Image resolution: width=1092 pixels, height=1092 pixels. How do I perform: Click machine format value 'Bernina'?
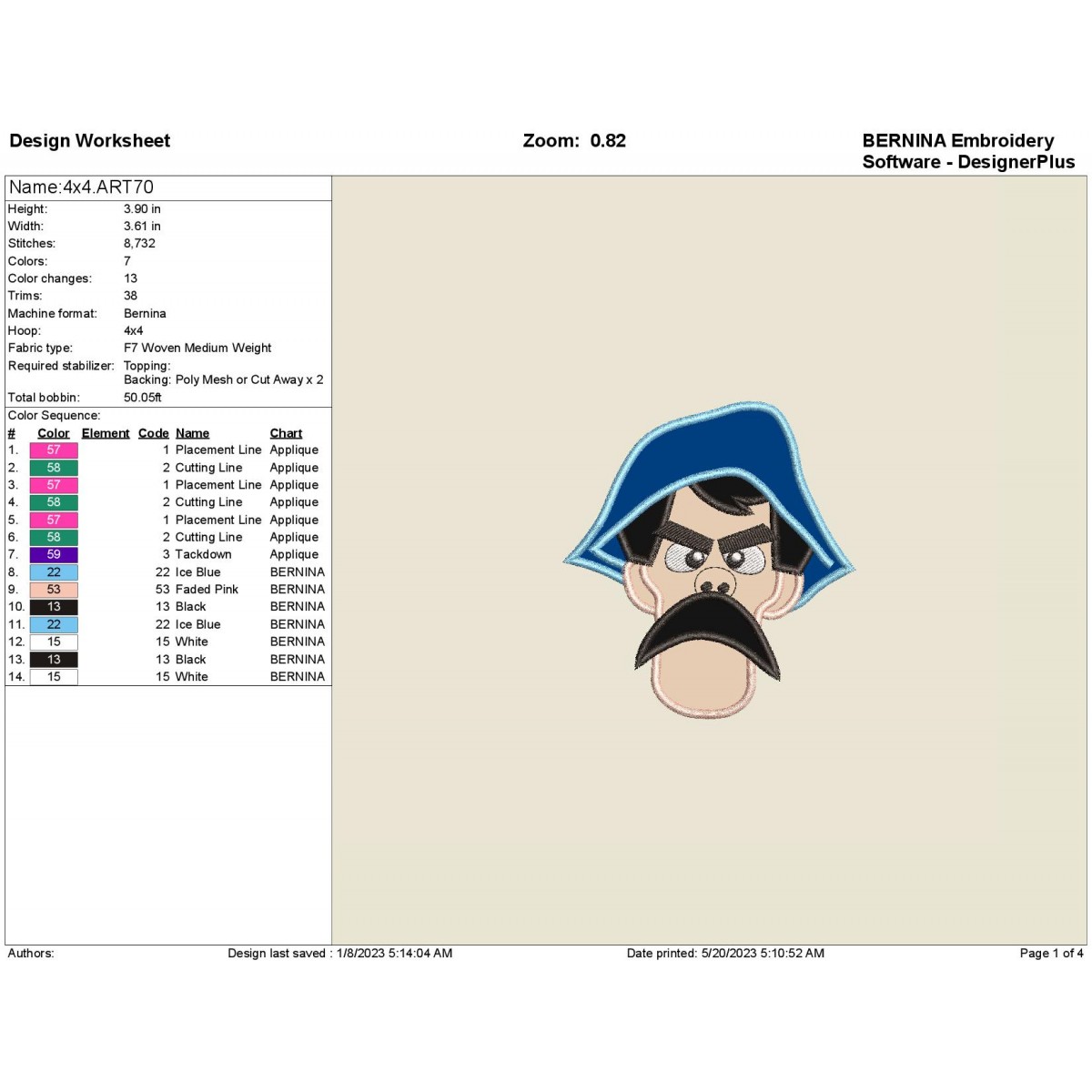pos(145,313)
